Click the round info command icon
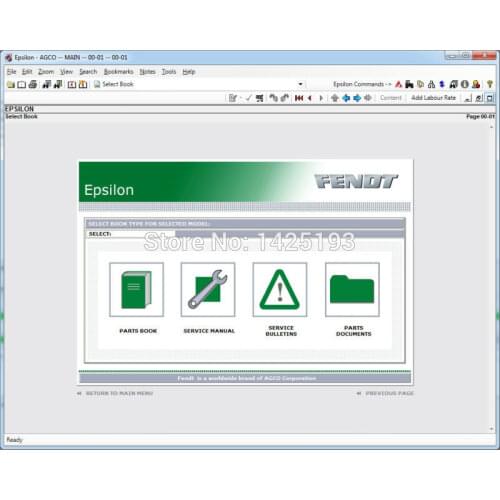This screenshot has height=500, width=500. pos(465,84)
